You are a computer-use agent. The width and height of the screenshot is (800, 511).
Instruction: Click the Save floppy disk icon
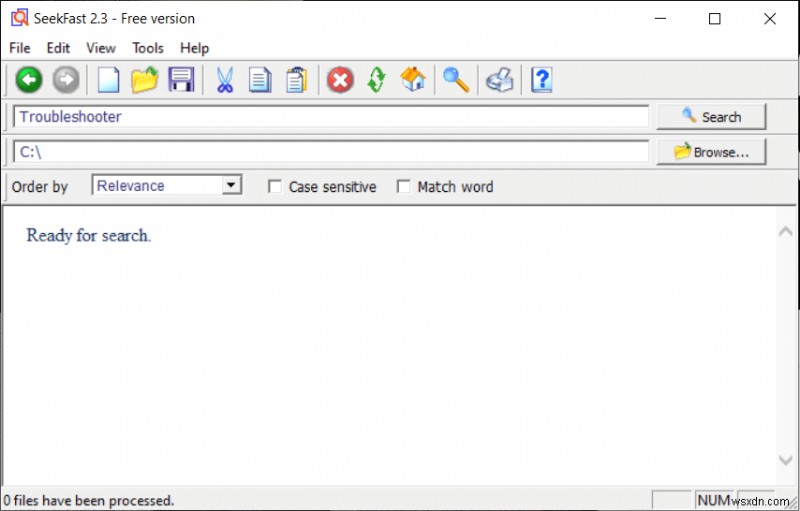tap(181, 80)
